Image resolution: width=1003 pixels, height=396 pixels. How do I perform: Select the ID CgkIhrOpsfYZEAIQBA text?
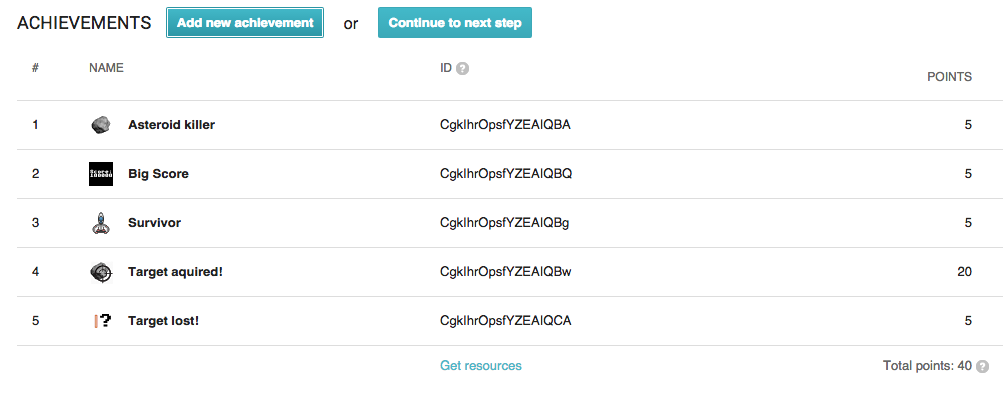tap(505, 125)
